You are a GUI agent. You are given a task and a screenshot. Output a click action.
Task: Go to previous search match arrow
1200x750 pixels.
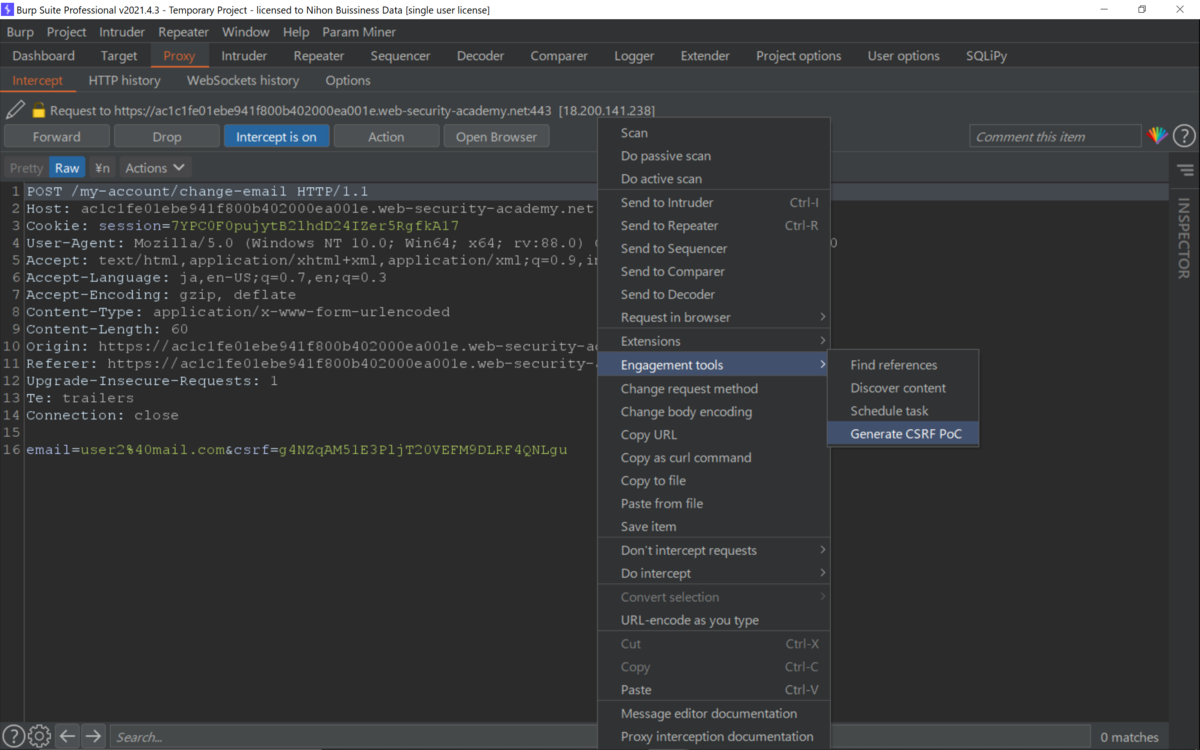coord(67,736)
